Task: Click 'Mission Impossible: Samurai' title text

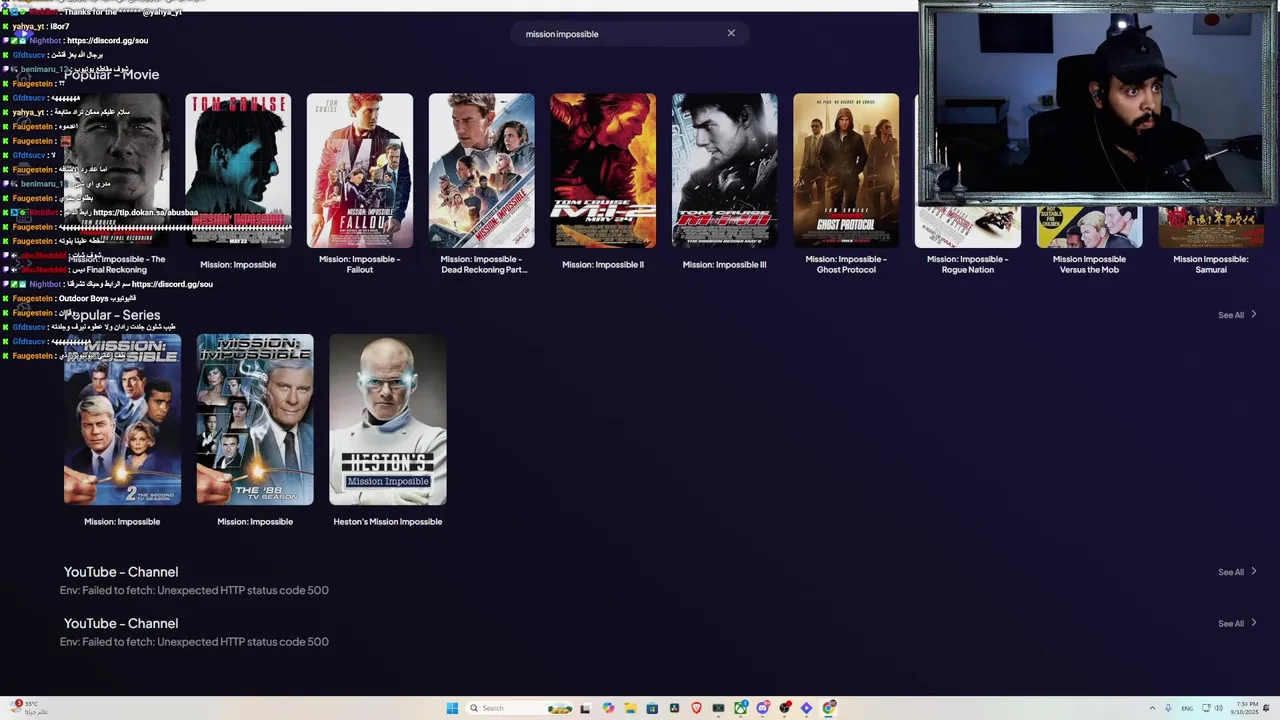Action: pos(1211,264)
